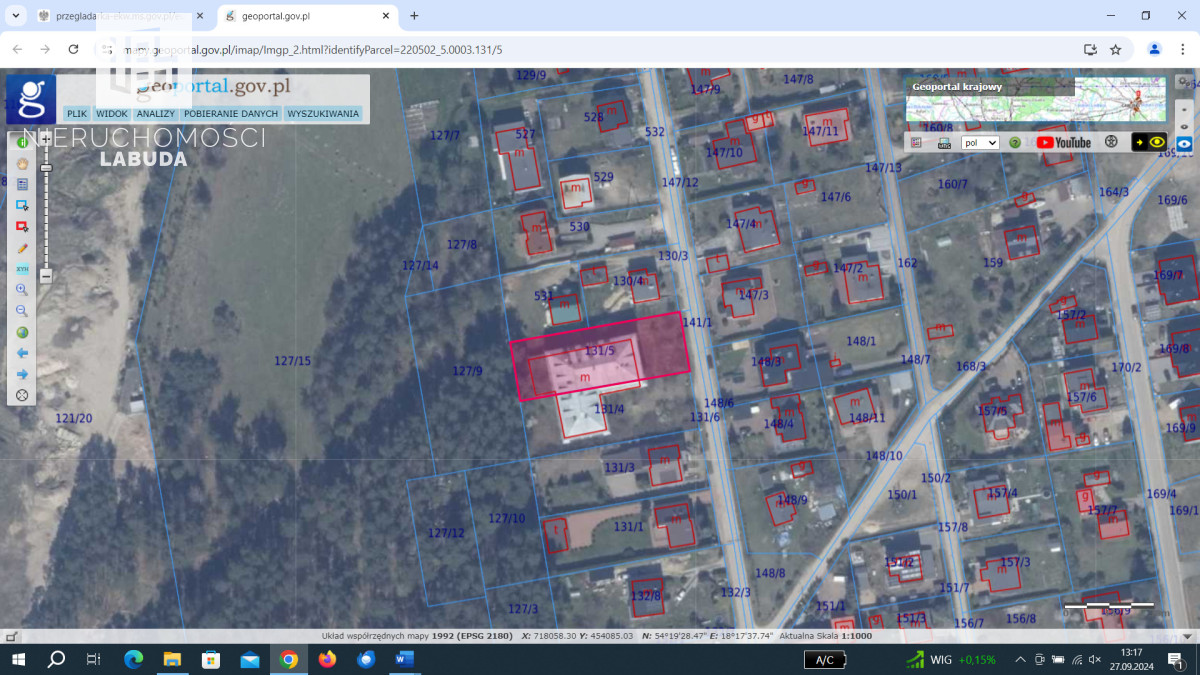Click the highlighted parcel 131/5

(600, 356)
